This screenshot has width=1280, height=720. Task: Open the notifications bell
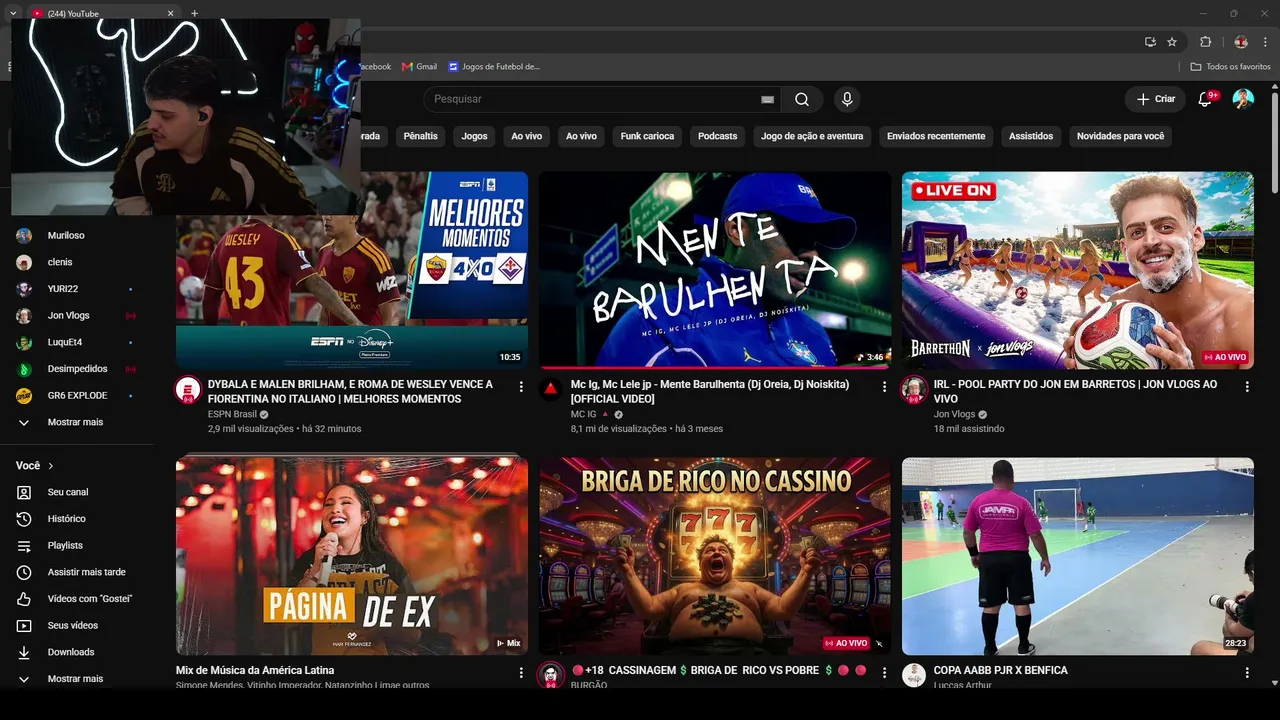1205,99
